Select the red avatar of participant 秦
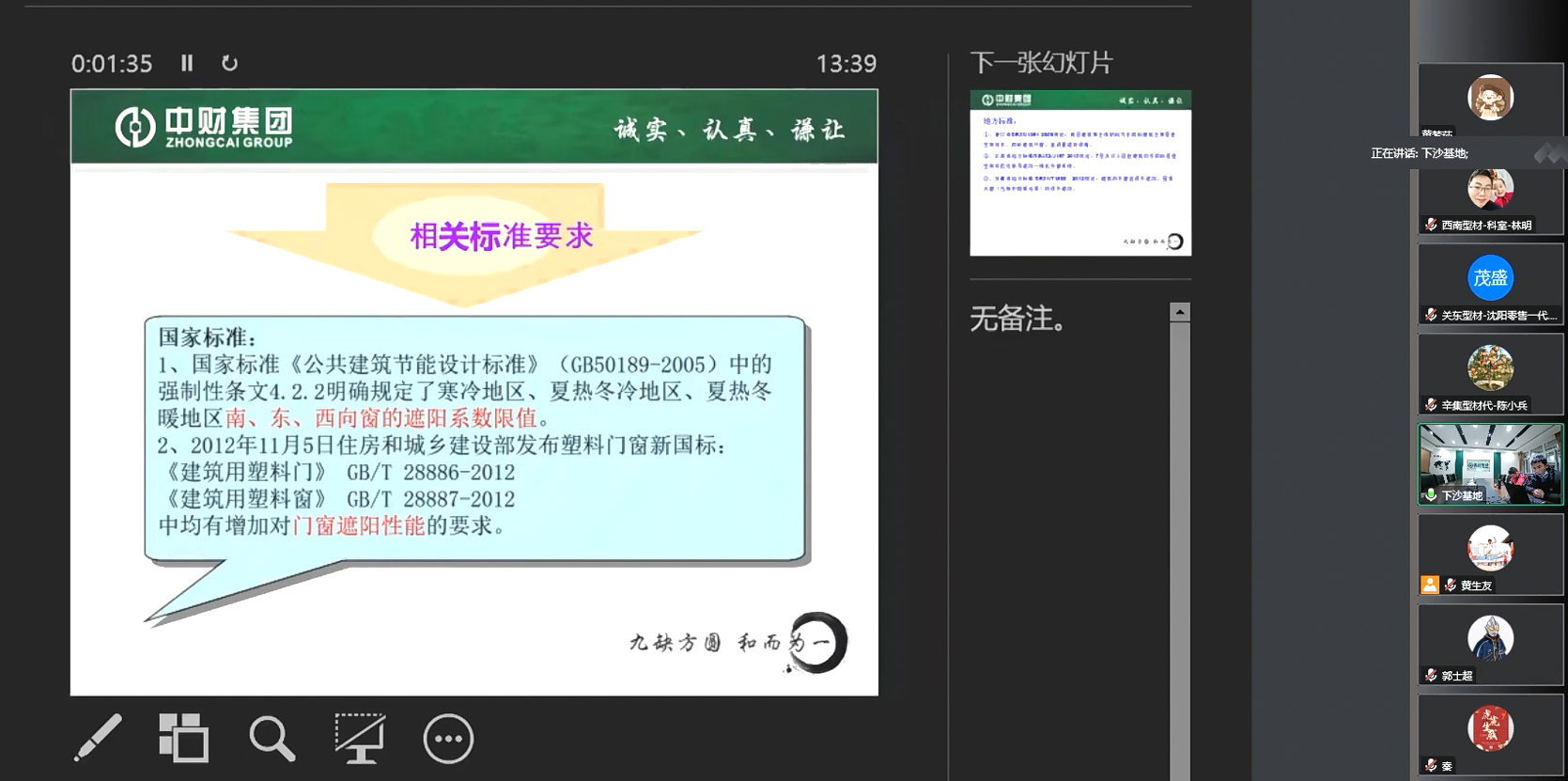This screenshot has width=1568, height=781. [x=1490, y=729]
